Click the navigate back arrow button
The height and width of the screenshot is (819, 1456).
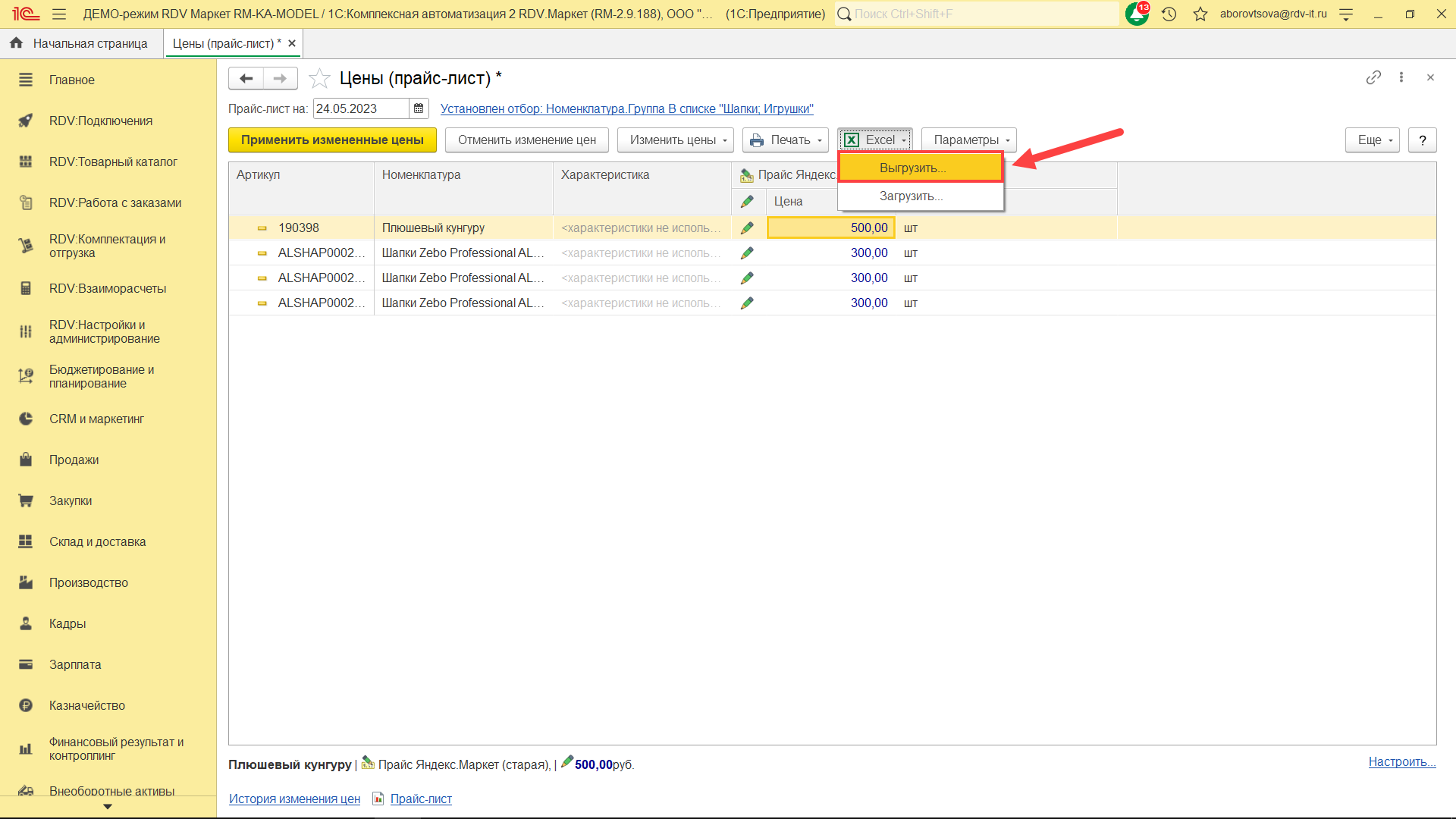click(x=246, y=78)
